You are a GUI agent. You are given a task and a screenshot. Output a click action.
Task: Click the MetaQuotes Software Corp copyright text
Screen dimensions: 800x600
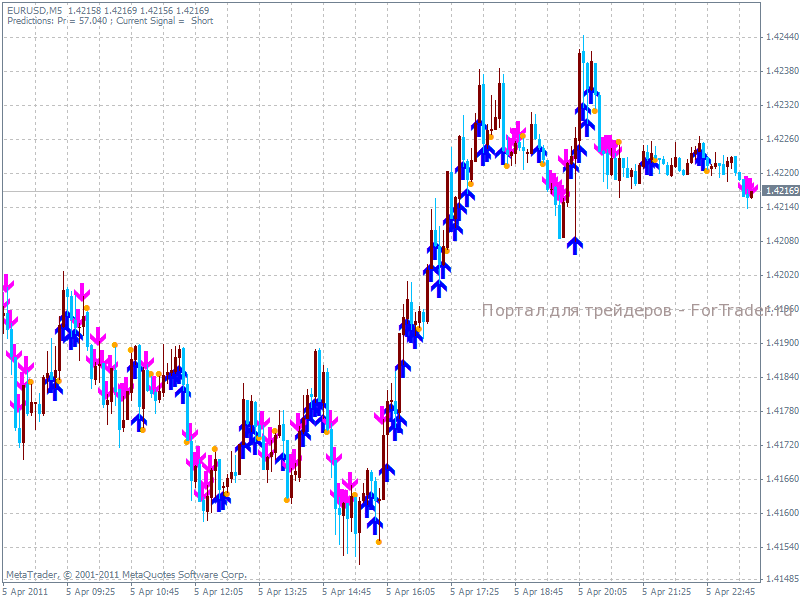click(x=130, y=574)
